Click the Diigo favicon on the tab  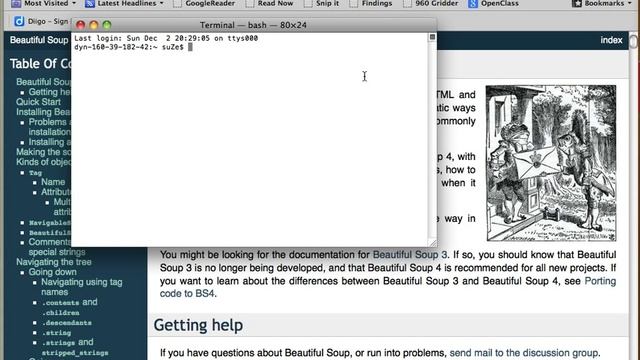tap(19, 21)
